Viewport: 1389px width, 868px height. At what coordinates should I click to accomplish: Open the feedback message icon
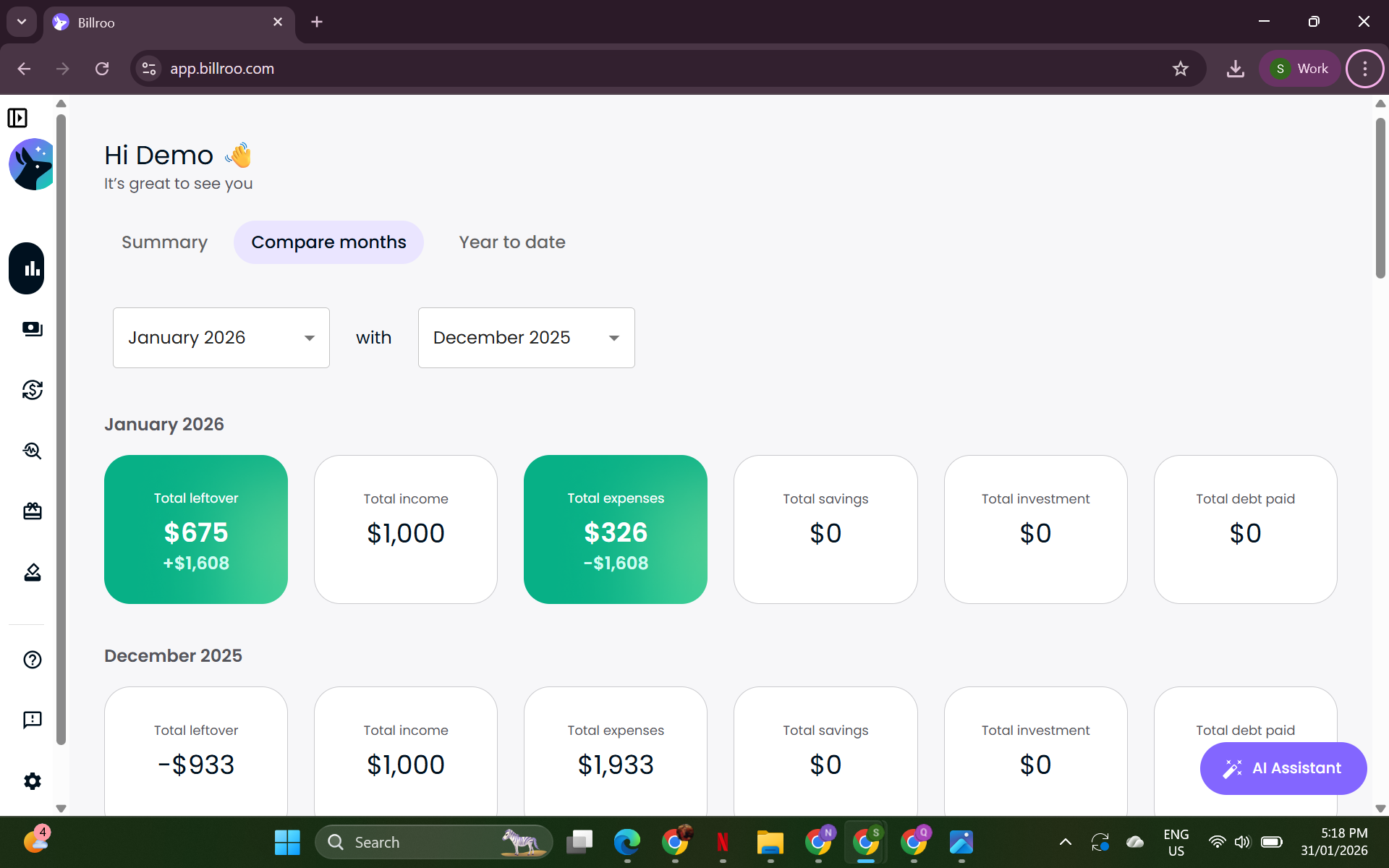32,720
